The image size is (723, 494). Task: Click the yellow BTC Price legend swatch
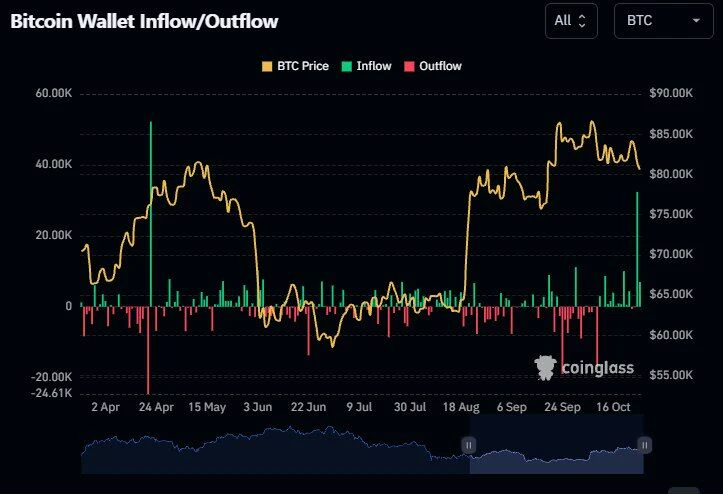point(267,66)
